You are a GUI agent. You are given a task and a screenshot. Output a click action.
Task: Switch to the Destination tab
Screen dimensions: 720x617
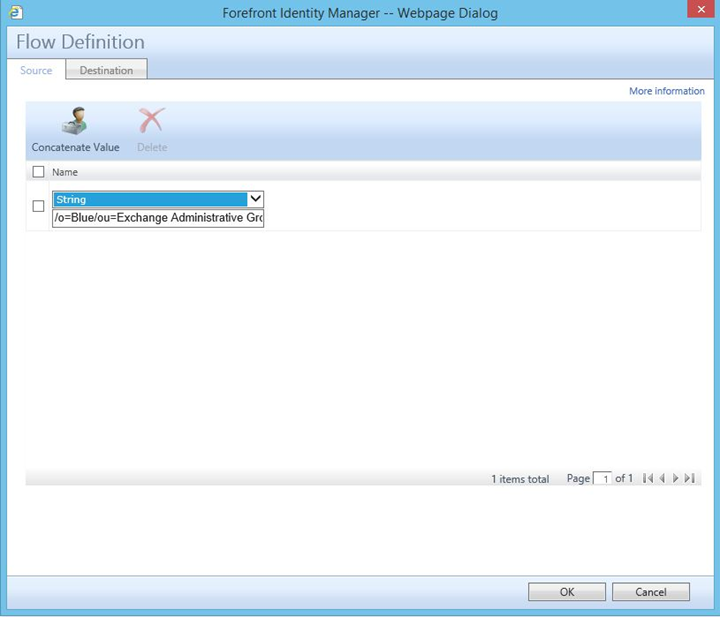(106, 70)
